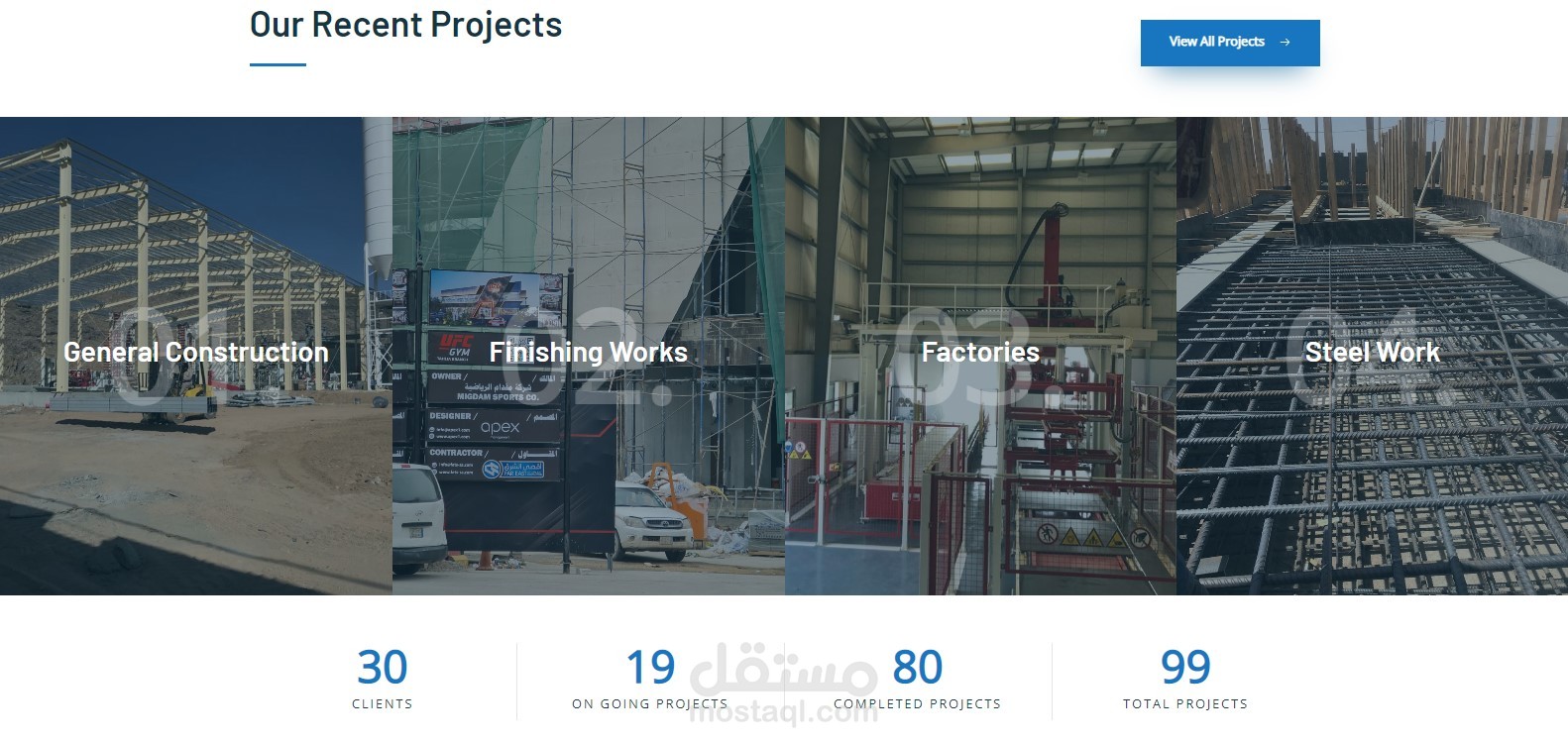The image size is (1568, 743).
Task: Click the General Construction title text
Action: point(196,353)
